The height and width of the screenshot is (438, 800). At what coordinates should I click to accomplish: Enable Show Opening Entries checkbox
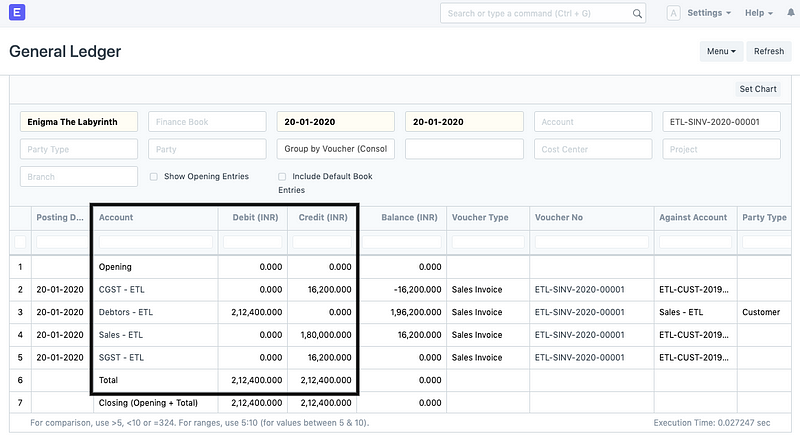point(153,176)
